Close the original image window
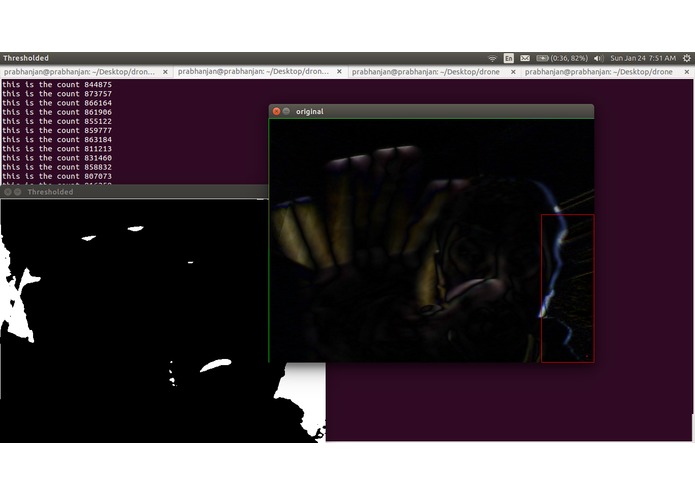This screenshot has width=695, height=494. (277, 111)
